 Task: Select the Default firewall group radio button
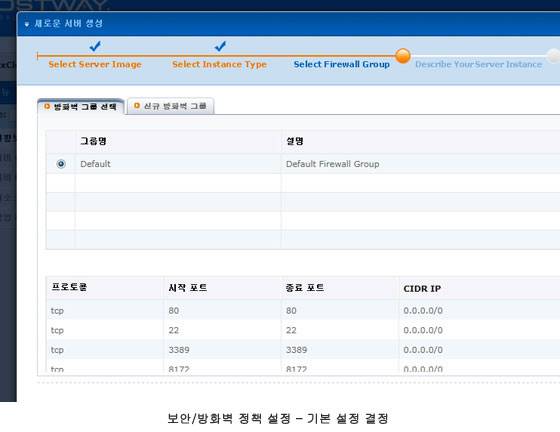point(61,164)
